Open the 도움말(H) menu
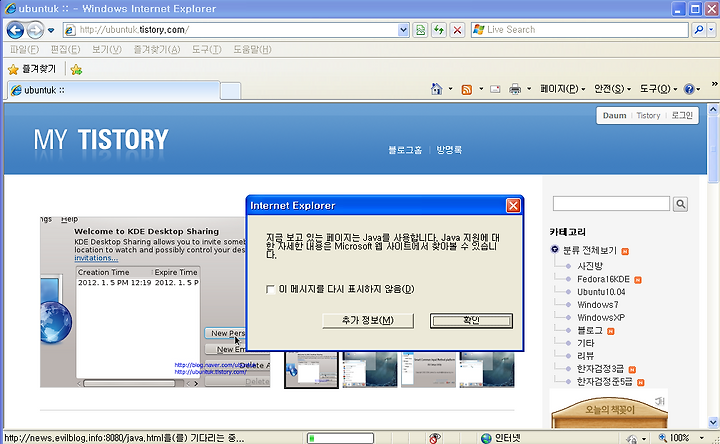 [x=252, y=49]
